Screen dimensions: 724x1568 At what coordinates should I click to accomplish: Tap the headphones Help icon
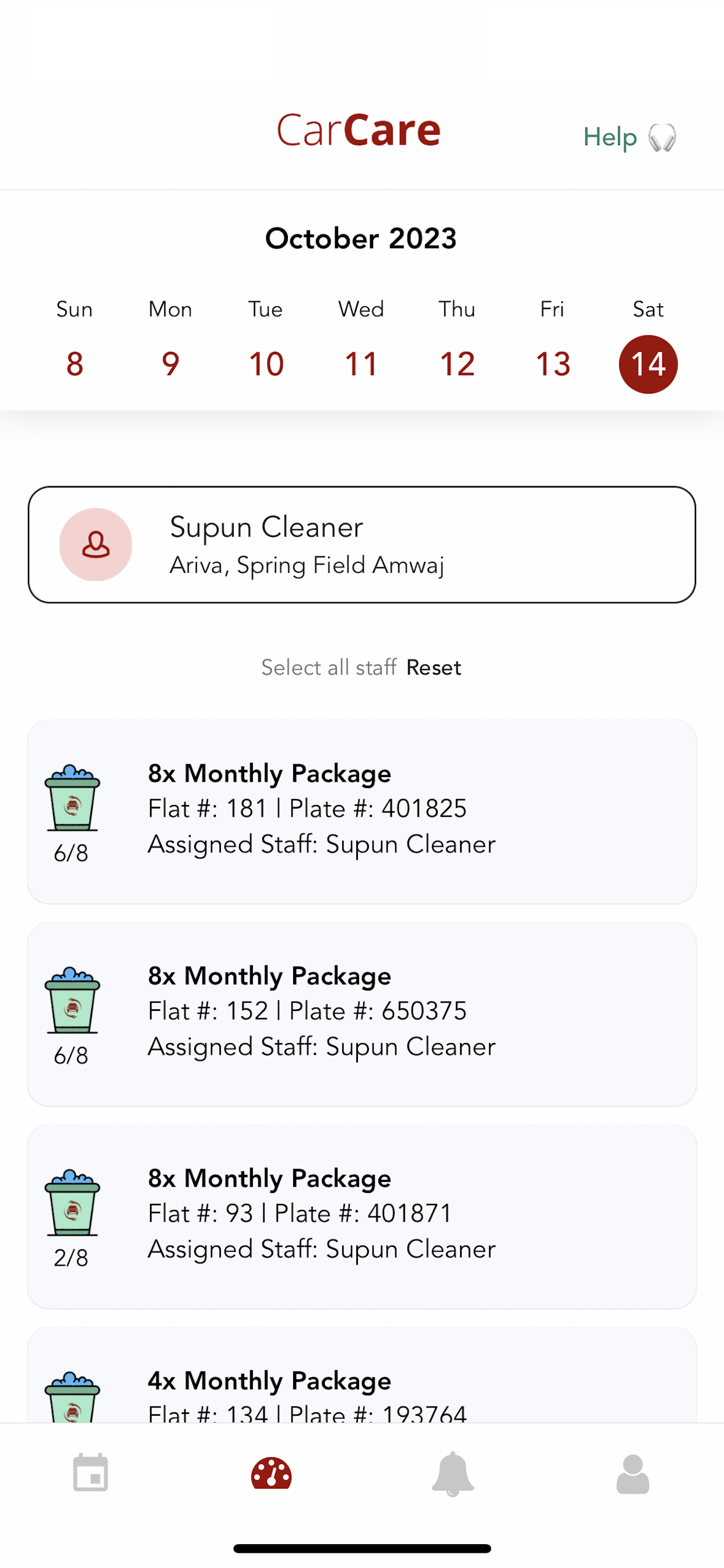[662, 138]
